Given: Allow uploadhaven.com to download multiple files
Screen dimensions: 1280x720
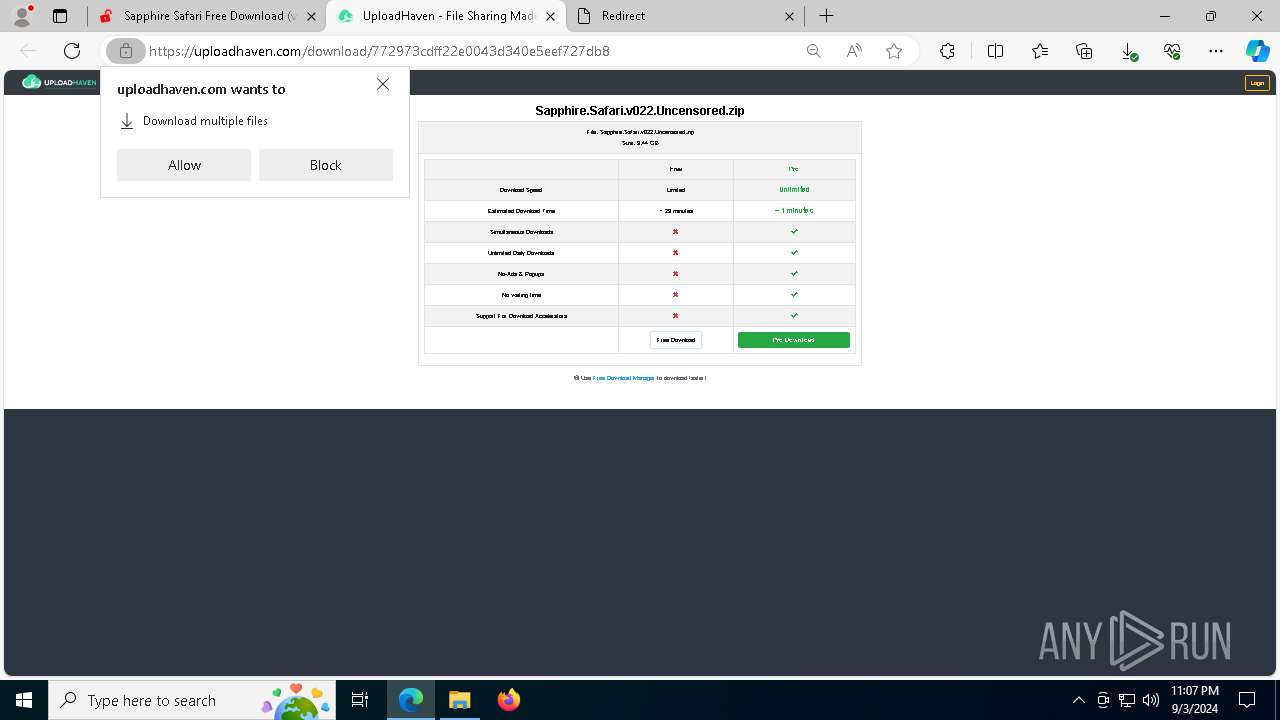Looking at the screenshot, I should [184, 165].
